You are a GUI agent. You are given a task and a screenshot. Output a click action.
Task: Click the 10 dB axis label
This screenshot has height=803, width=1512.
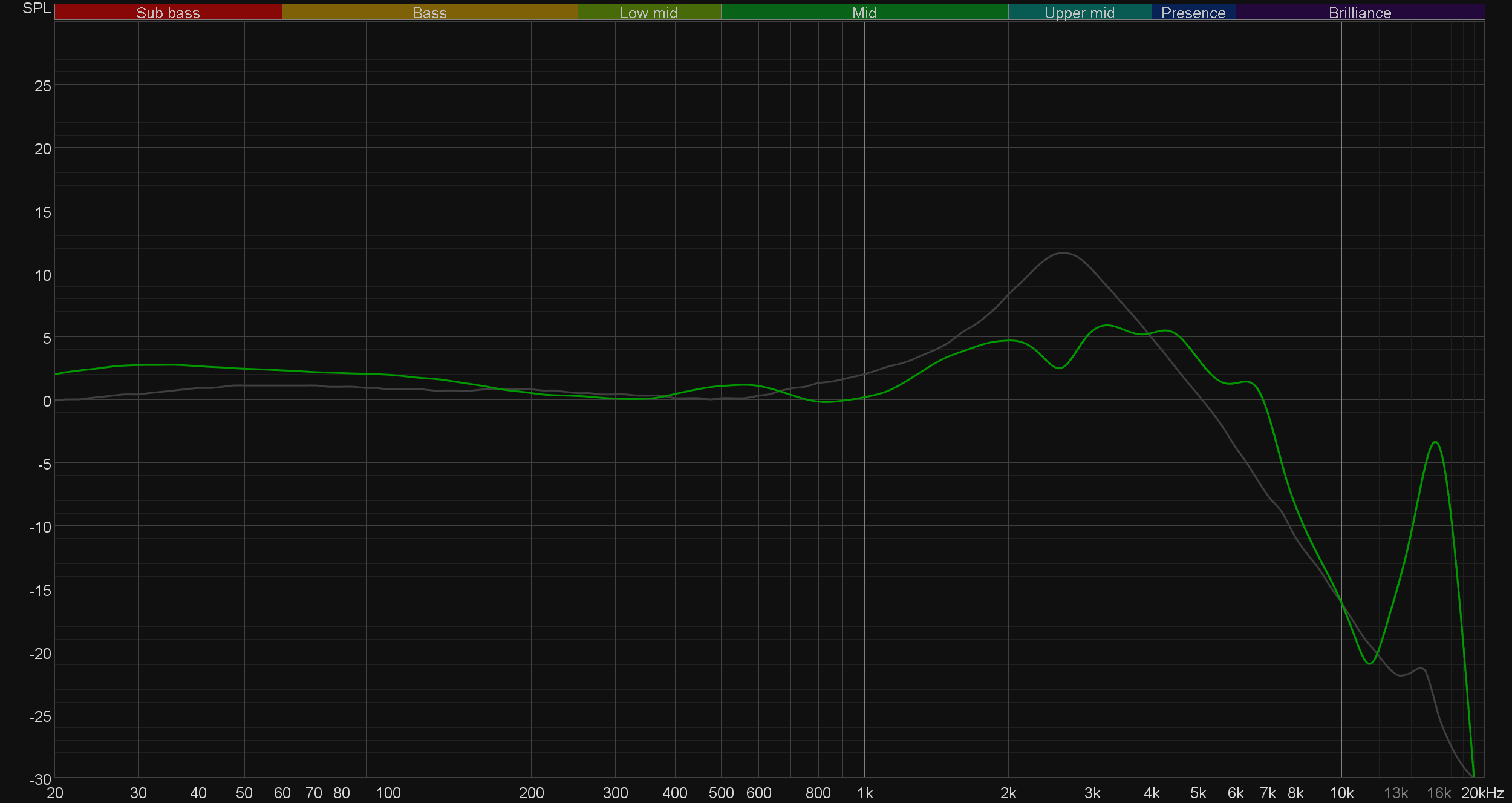click(43, 275)
